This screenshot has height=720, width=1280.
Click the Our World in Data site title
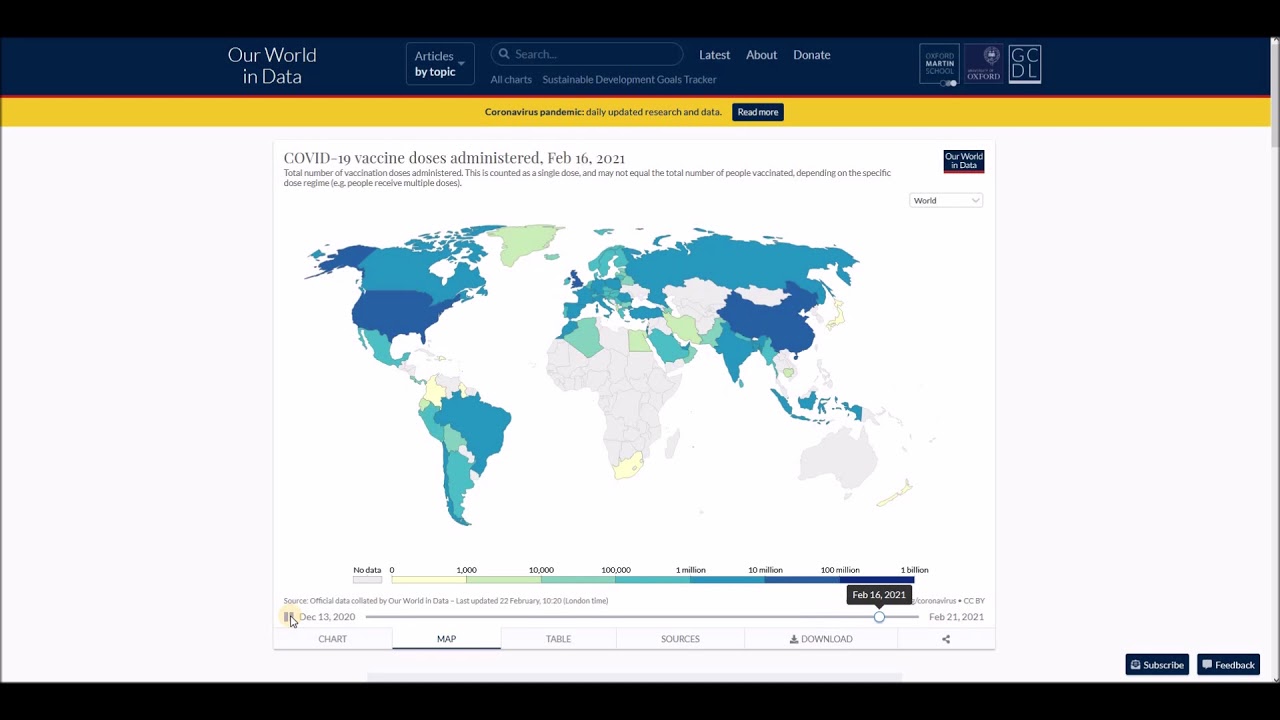(x=272, y=65)
